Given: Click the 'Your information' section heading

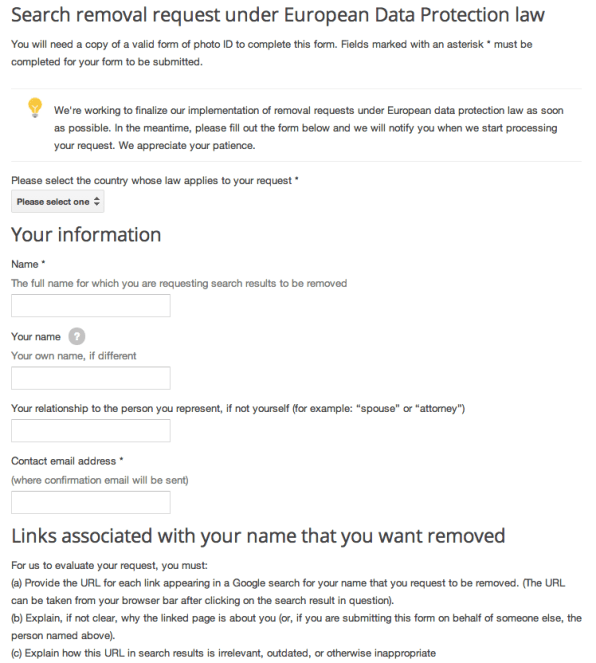Looking at the screenshot, I should [86, 234].
